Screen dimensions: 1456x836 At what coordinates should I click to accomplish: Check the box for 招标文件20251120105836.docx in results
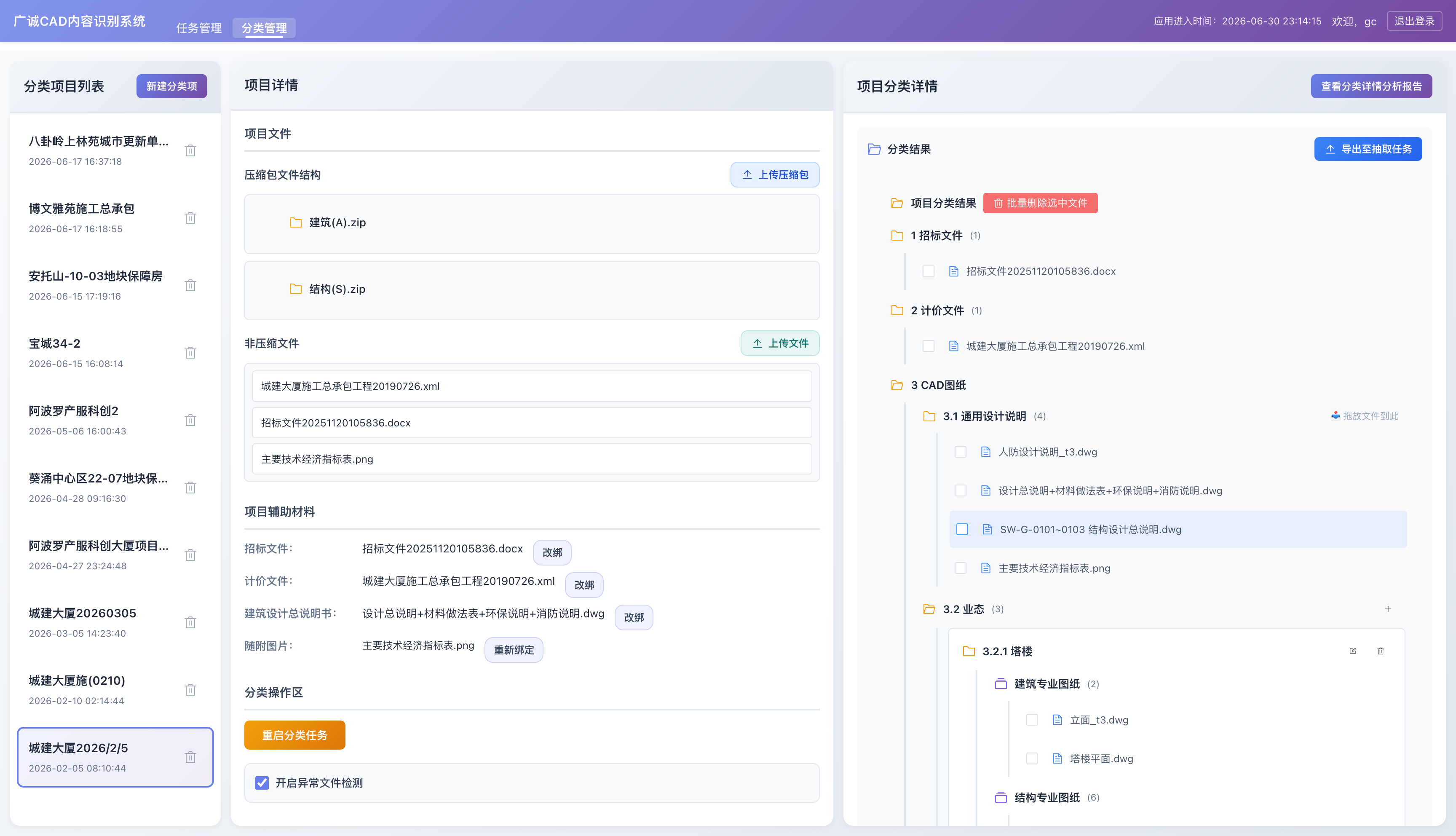929,272
